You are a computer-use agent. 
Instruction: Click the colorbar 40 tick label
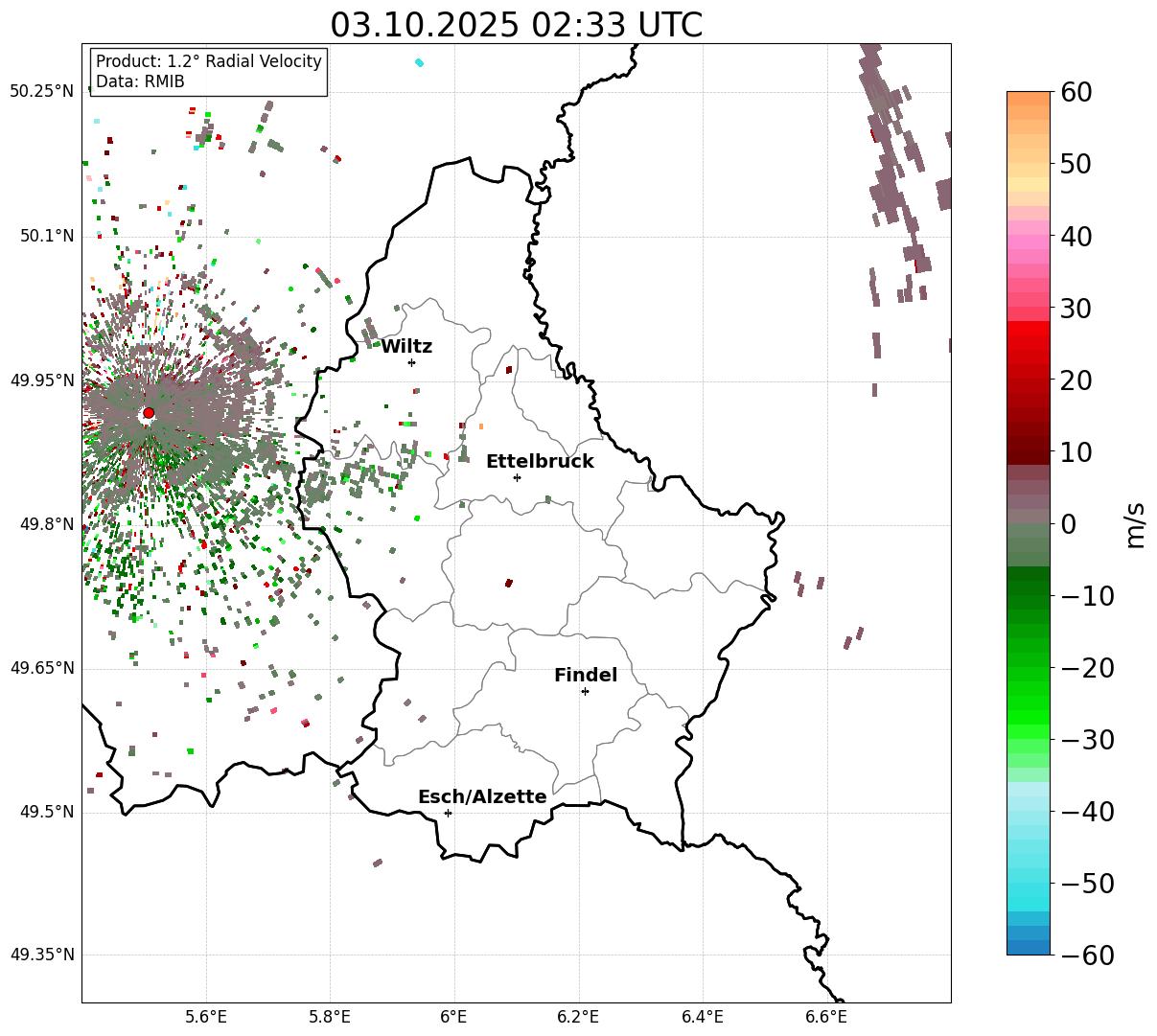pyautogui.click(x=1075, y=236)
